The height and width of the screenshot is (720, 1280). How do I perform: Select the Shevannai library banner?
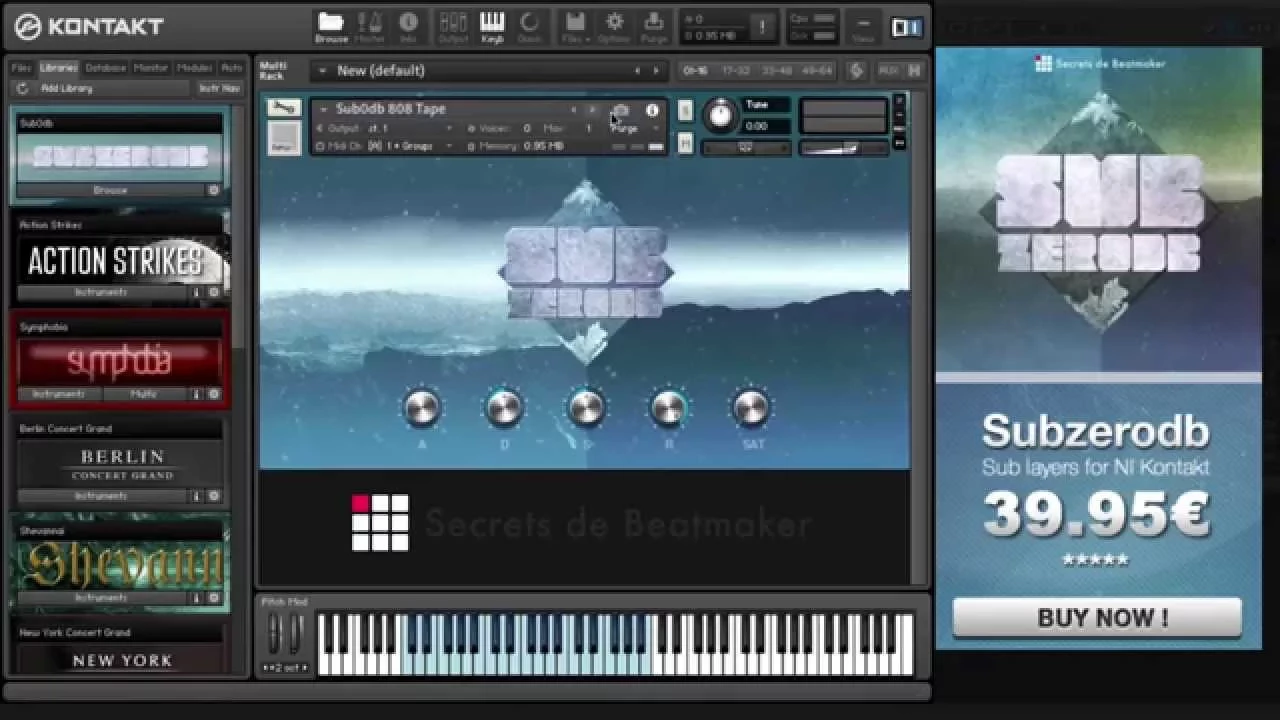click(x=120, y=565)
